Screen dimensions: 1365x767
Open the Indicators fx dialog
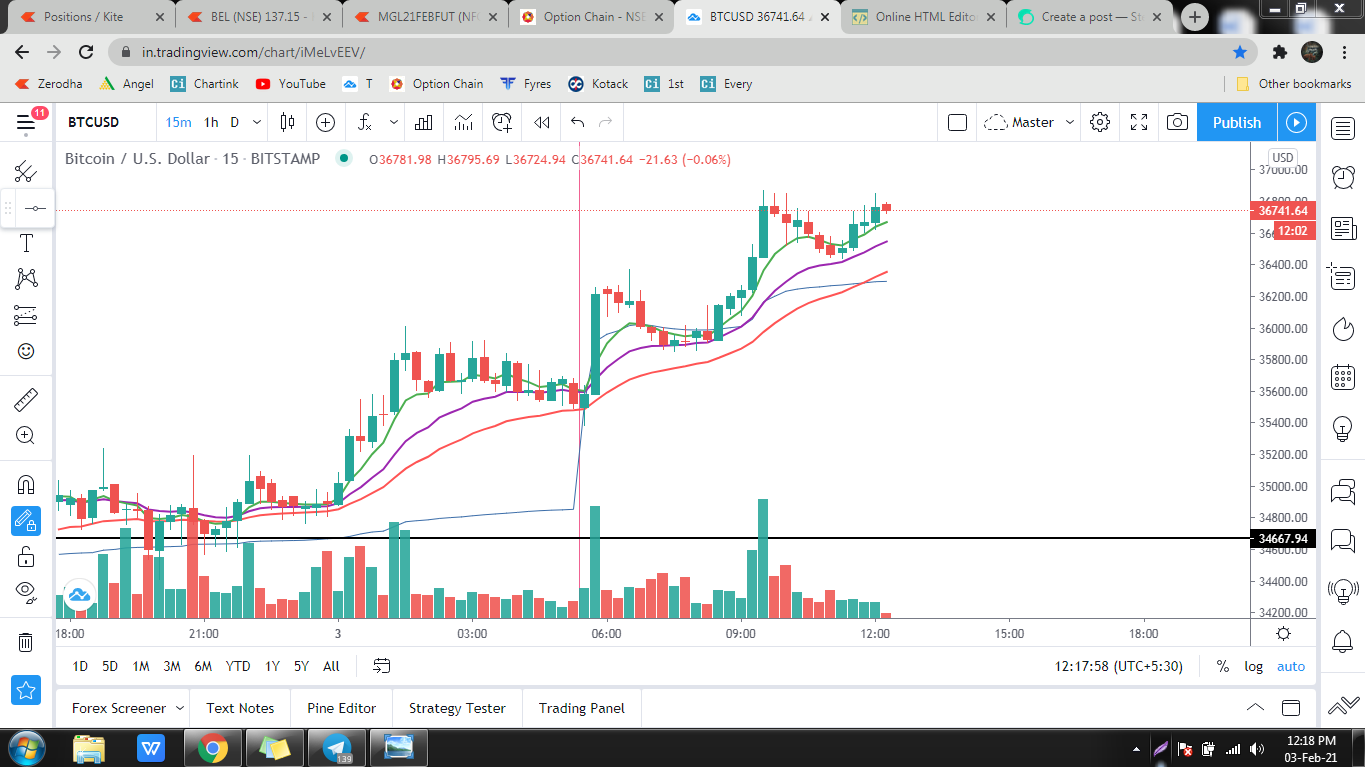tap(365, 122)
